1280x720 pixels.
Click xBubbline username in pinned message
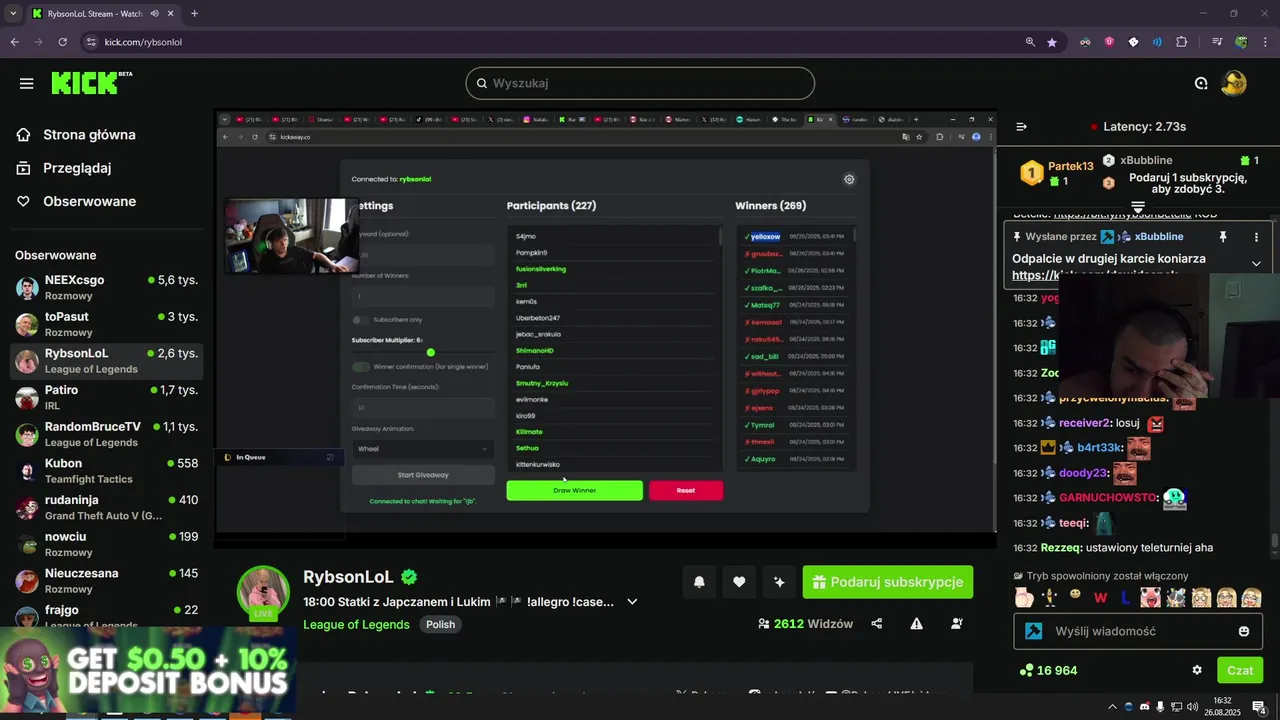[x=1159, y=237]
